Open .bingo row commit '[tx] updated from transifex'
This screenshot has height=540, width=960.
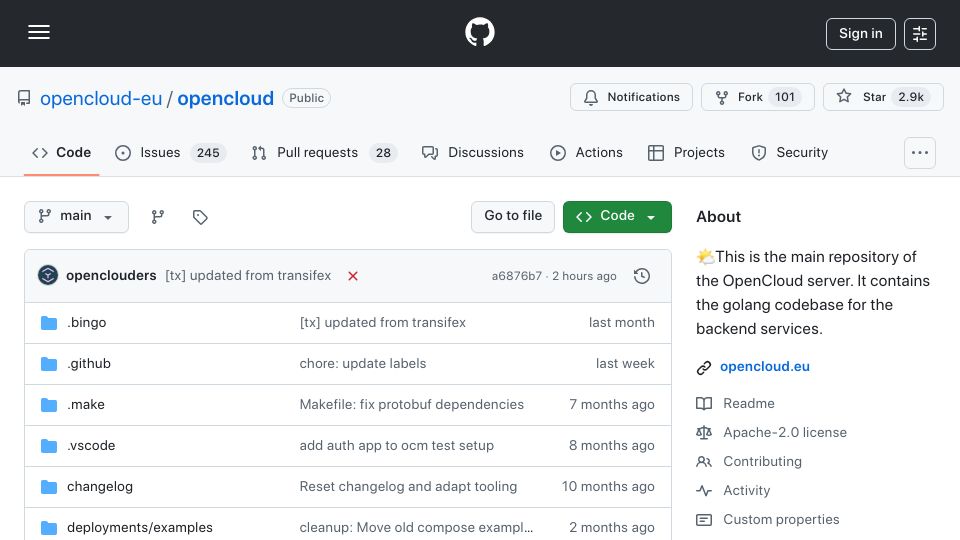pos(383,323)
